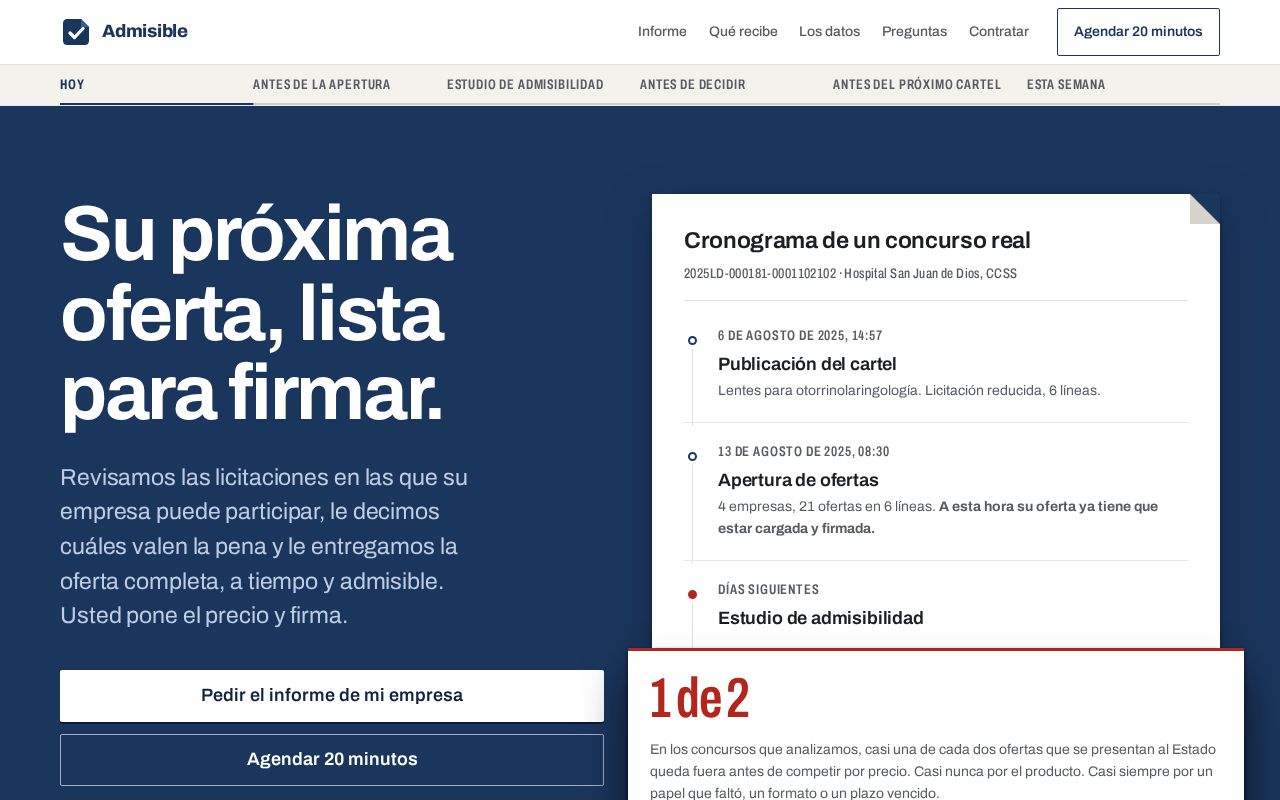Image resolution: width=1280 pixels, height=800 pixels.
Task: Click the Su próxima oferta headline
Action: [x=257, y=314]
